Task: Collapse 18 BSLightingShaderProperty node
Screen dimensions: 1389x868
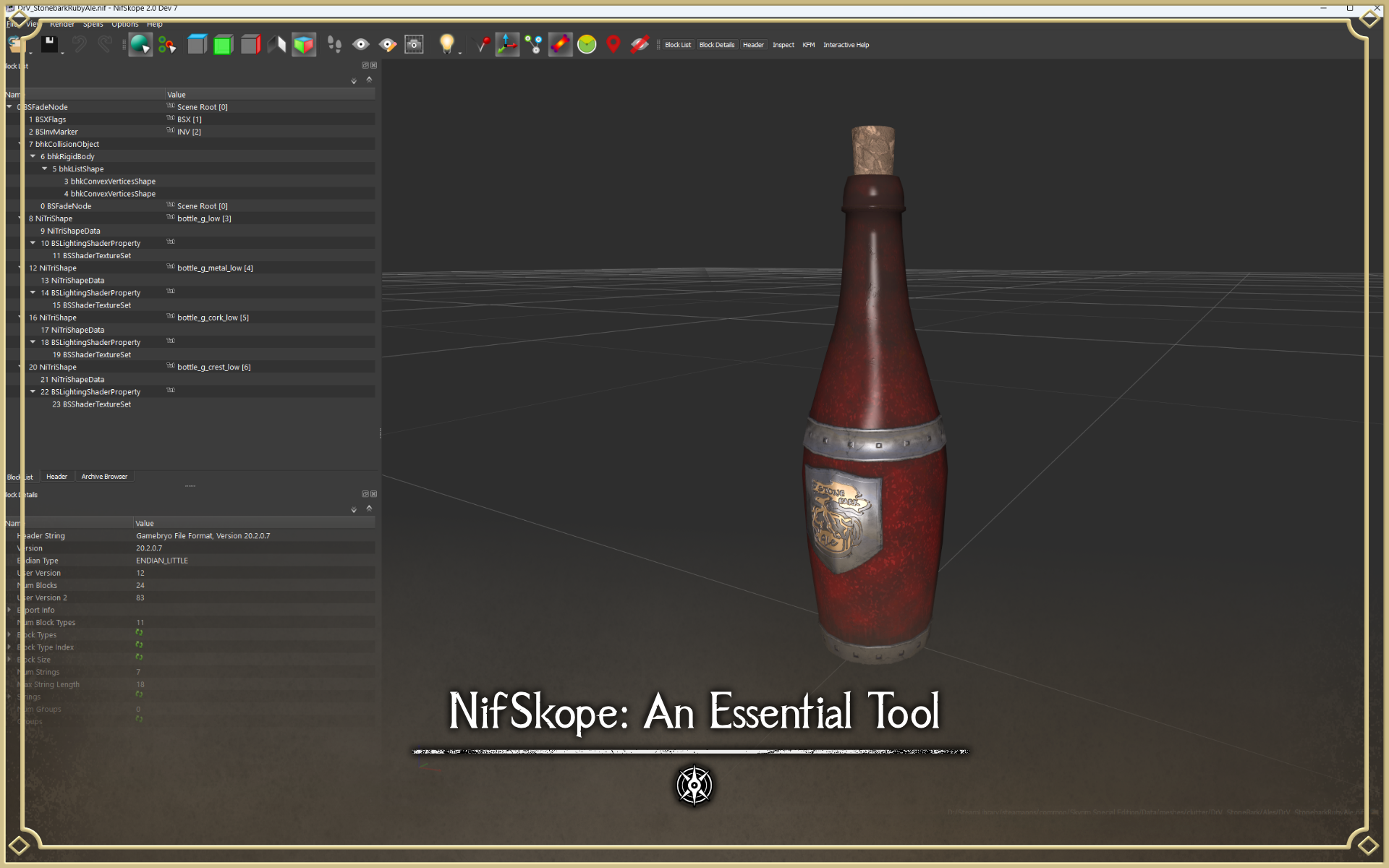Action: (33, 342)
